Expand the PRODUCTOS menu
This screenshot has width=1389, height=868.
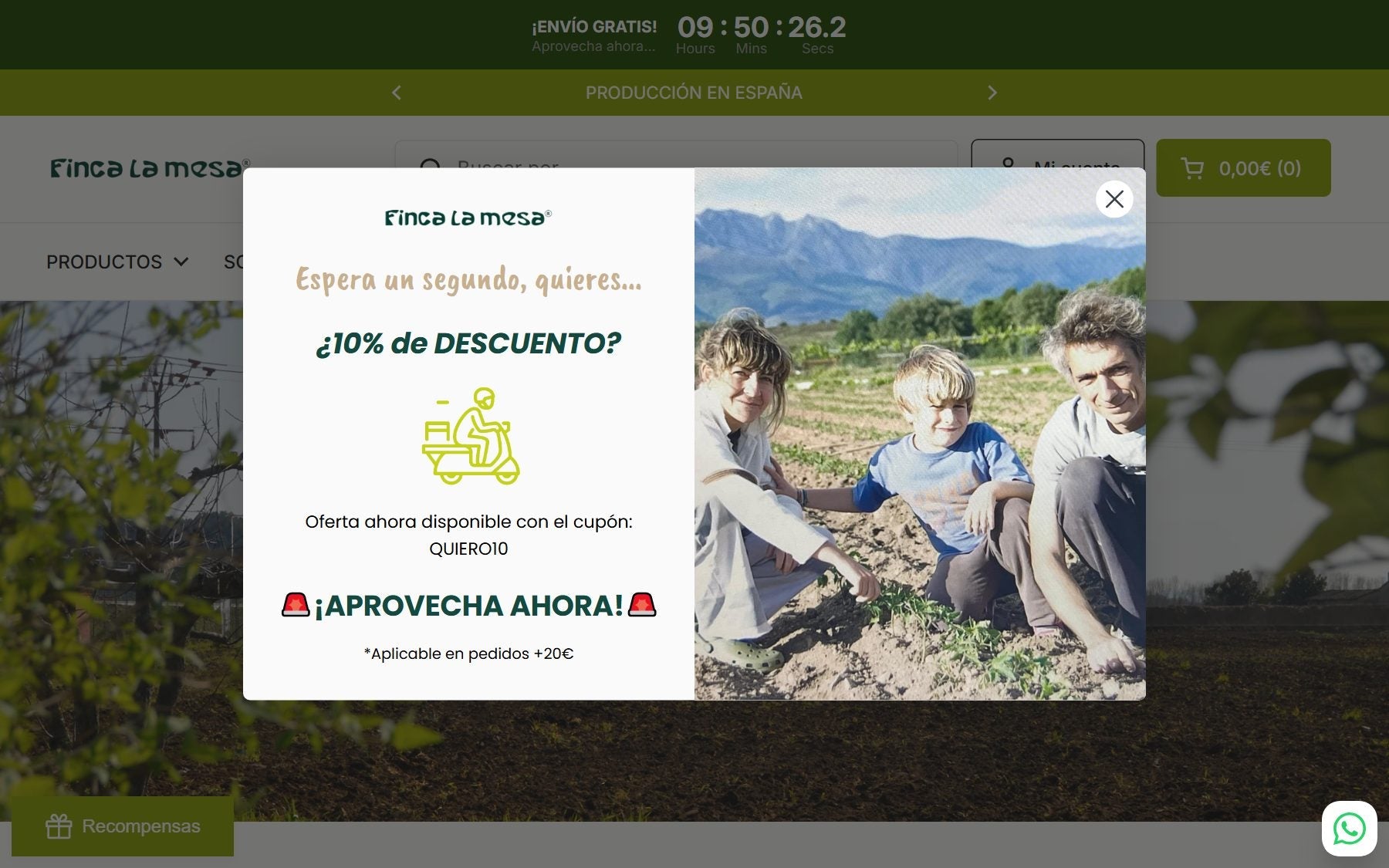click(x=117, y=262)
